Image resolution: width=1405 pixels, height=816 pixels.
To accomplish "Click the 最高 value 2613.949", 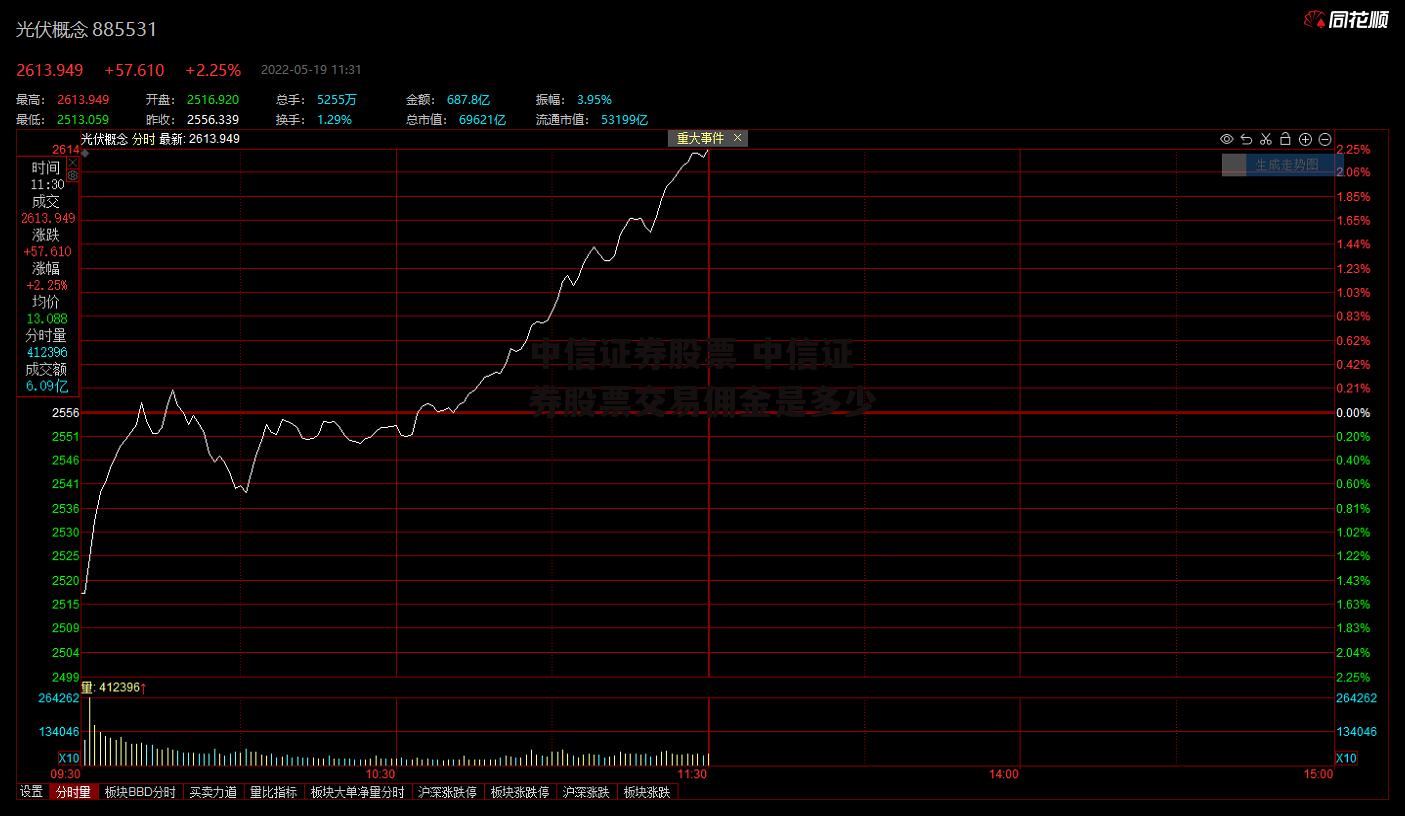I will [x=83, y=100].
